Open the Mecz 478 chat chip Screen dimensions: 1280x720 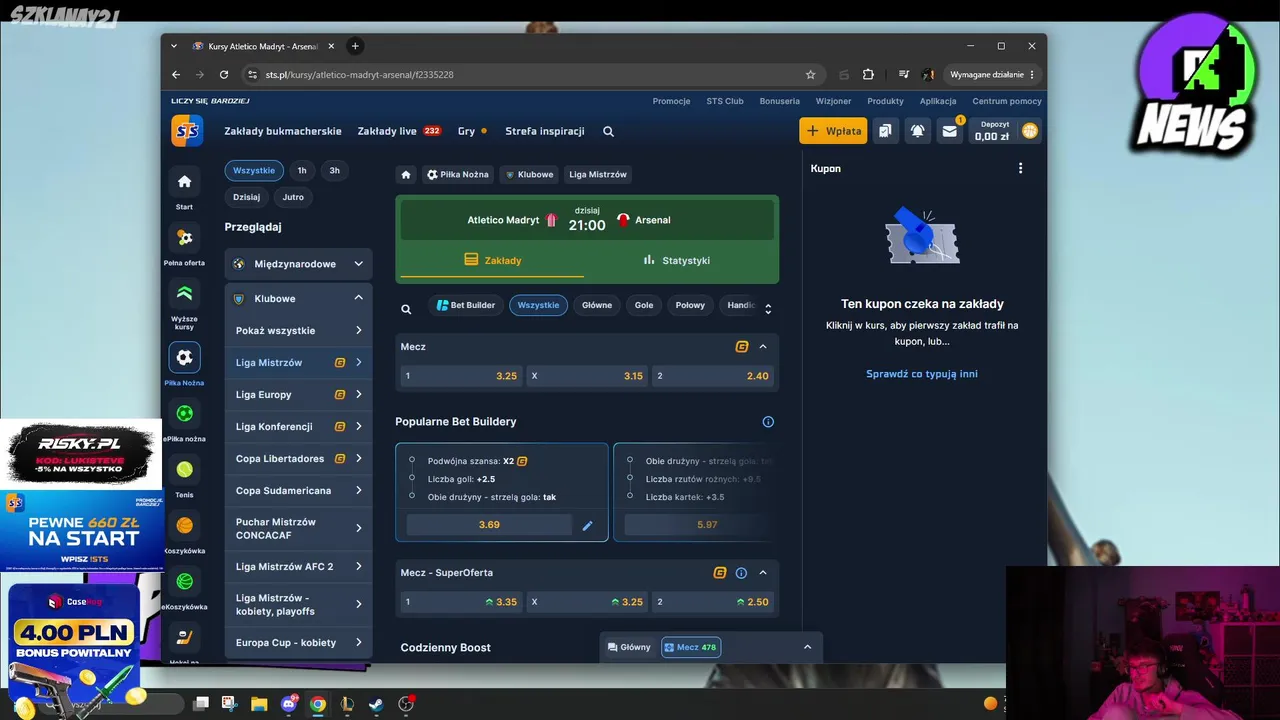[x=690, y=647]
